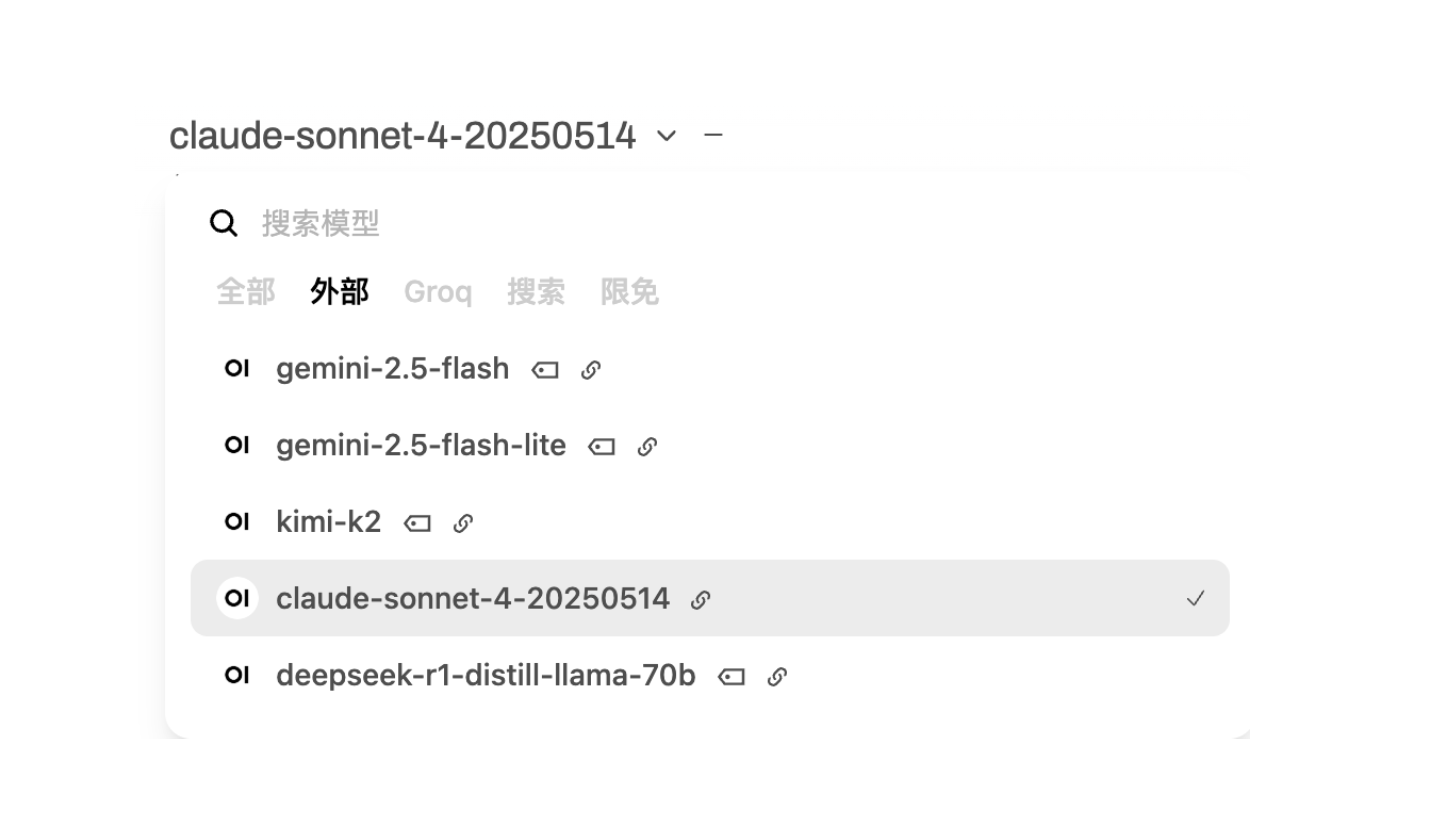Select the Groq filter tab
Image resolution: width=1434 pixels, height=832 pixels.
tap(437, 291)
